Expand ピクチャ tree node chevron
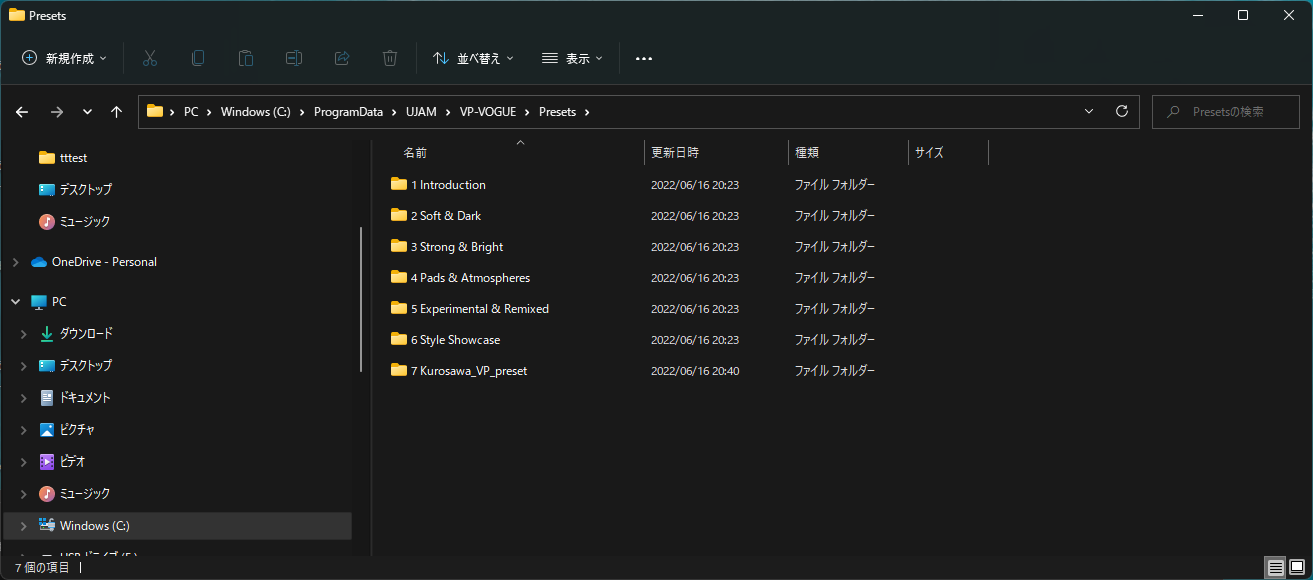This screenshot has height=580, width=1313. click(24, 430)
